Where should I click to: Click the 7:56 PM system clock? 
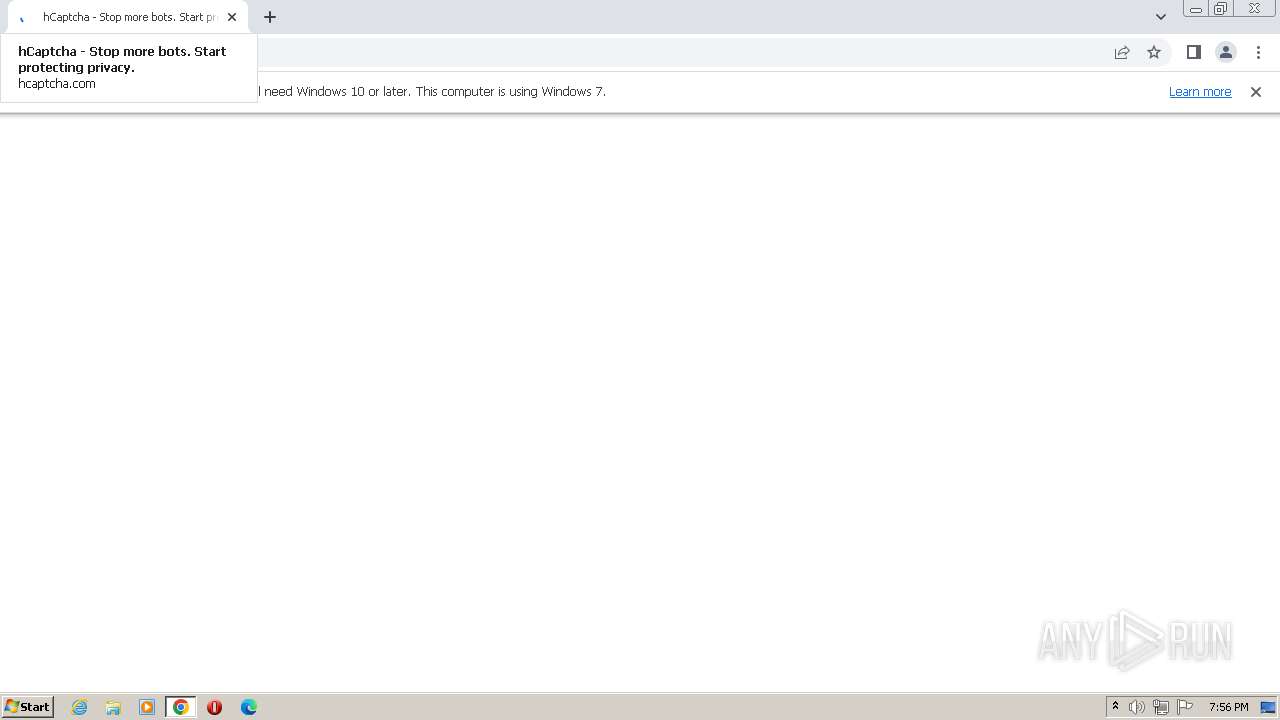(x=1228, y=707)
